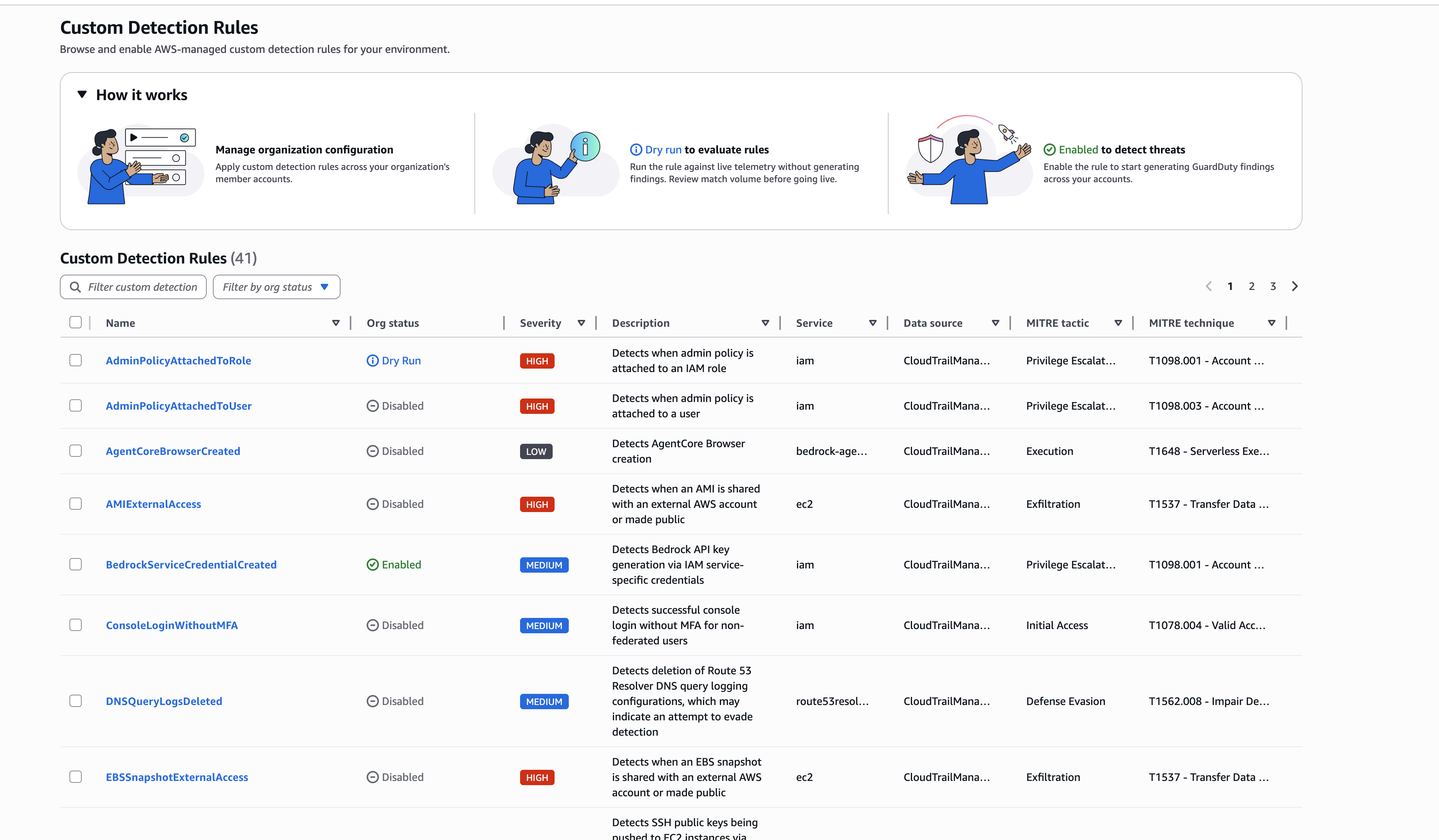Image resolution: width=1439 pixels, height=840 pixels.
Task: Check the AgentCoreBrowserCreated row checkbox
Action: point(76,451)
